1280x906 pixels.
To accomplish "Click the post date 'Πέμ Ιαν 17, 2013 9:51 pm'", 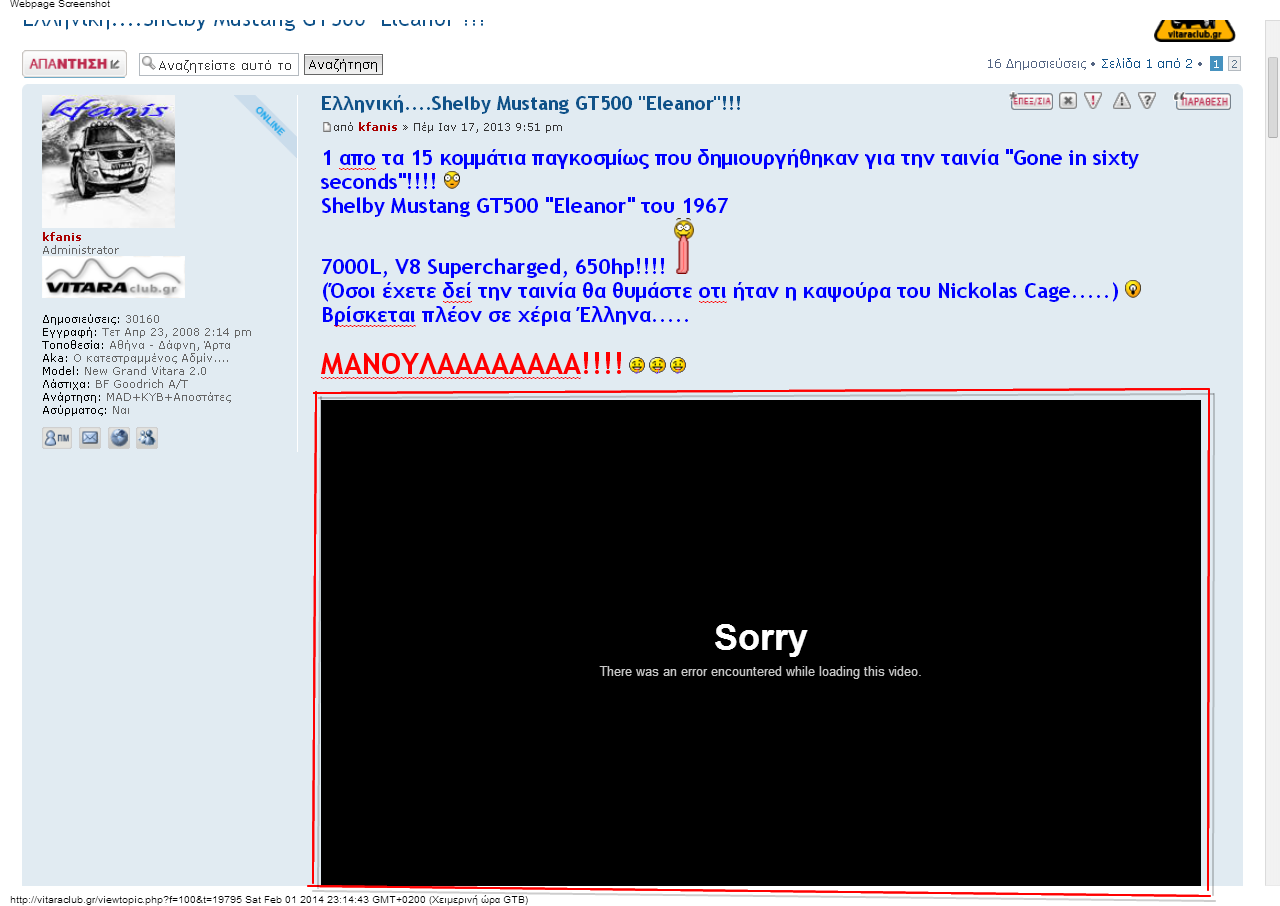I will coord(488,128).
